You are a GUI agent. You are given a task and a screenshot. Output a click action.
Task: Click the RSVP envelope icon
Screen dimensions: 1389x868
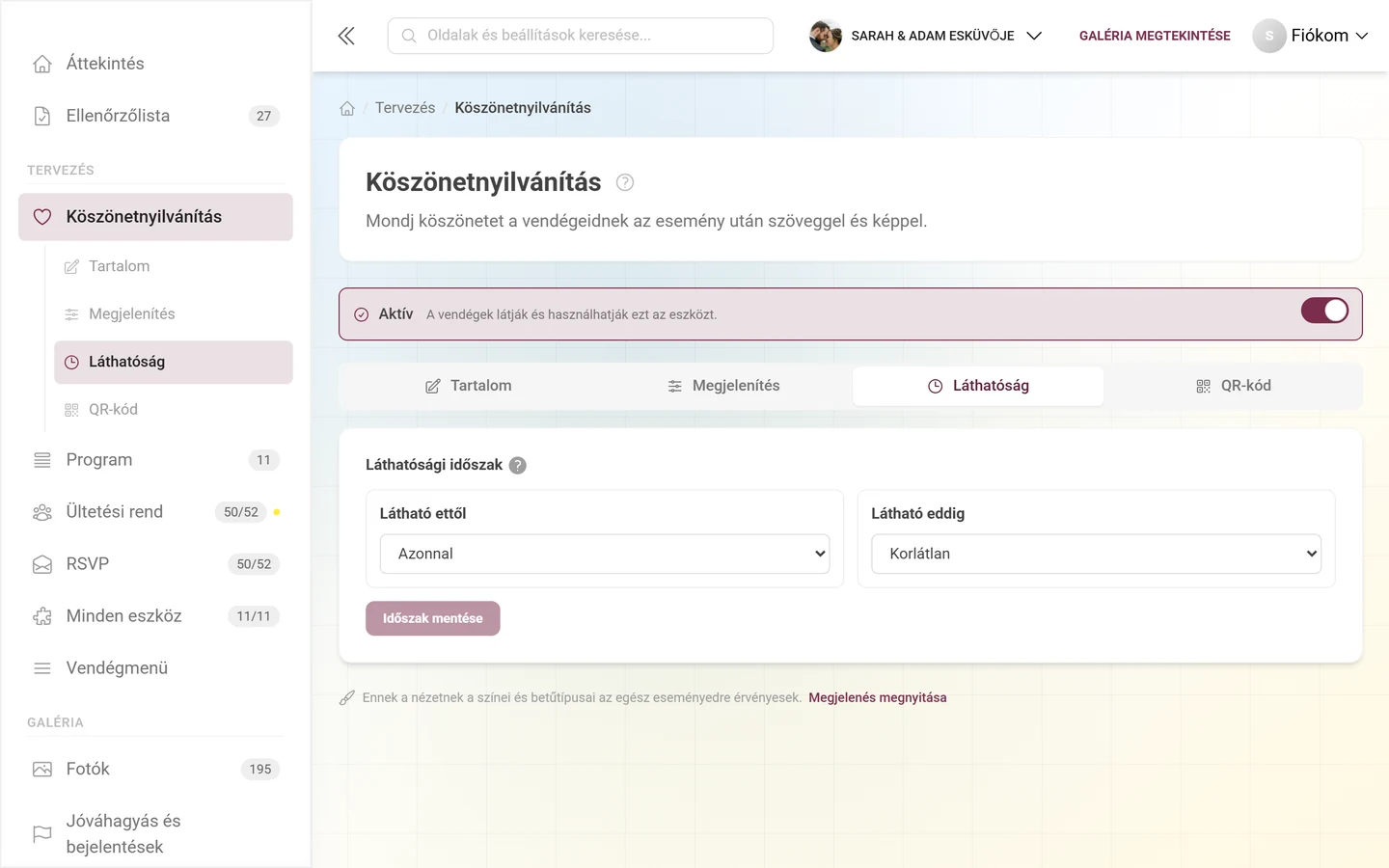(x=42, y=564)
